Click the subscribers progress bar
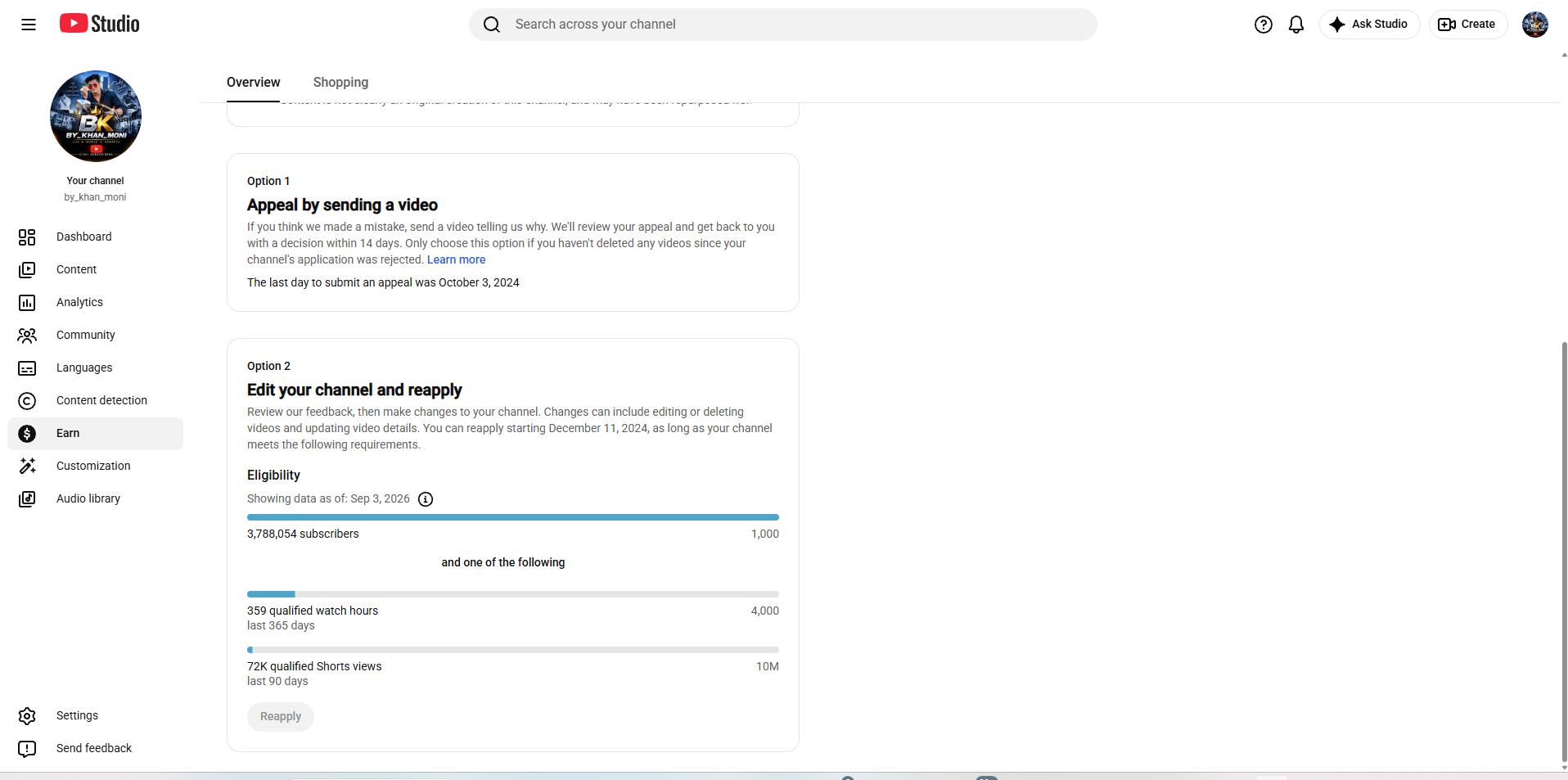 [x=513, y=517]
